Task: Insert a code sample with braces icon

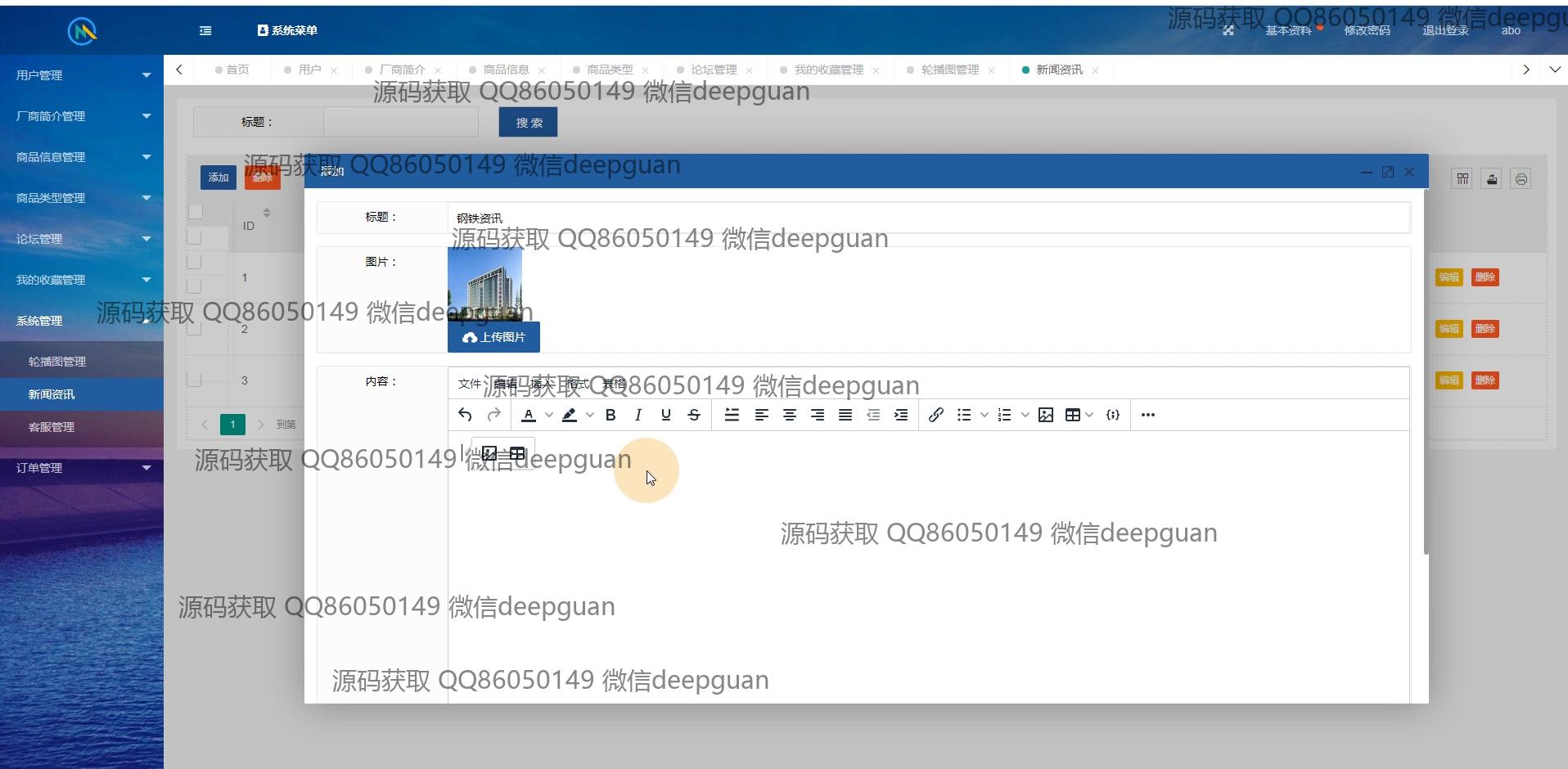Action: [1112, 415]
